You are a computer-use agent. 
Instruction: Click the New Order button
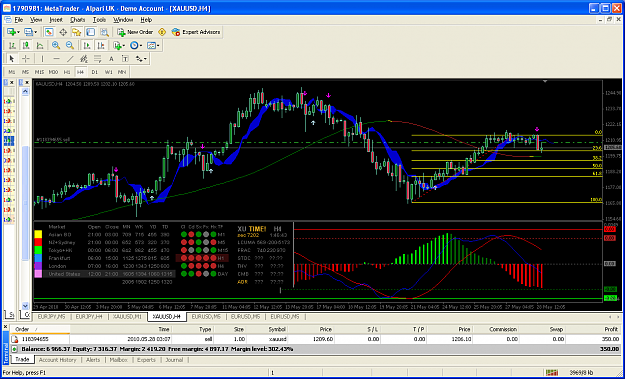click(136, 32)
